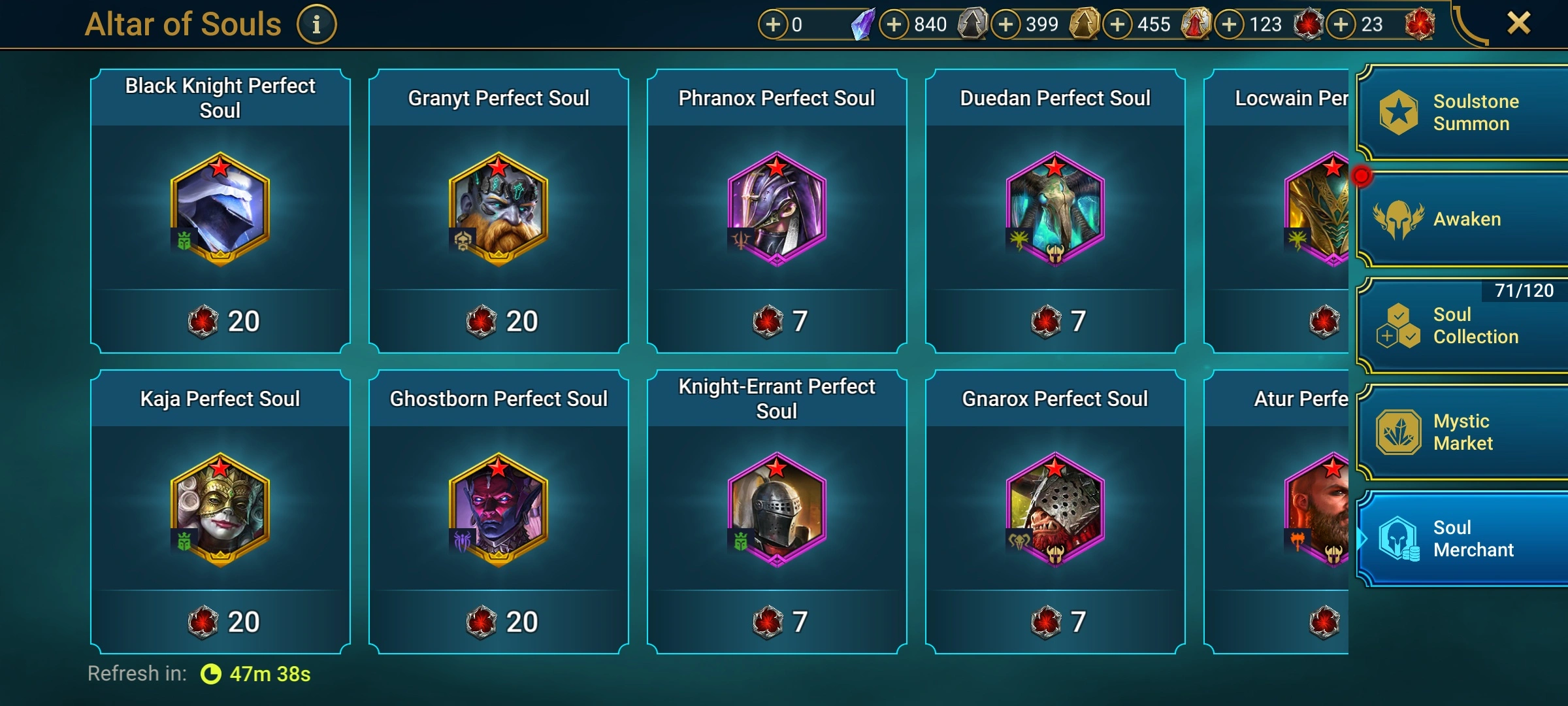Open the Soulstone Summon tab

pos(1462,112)
